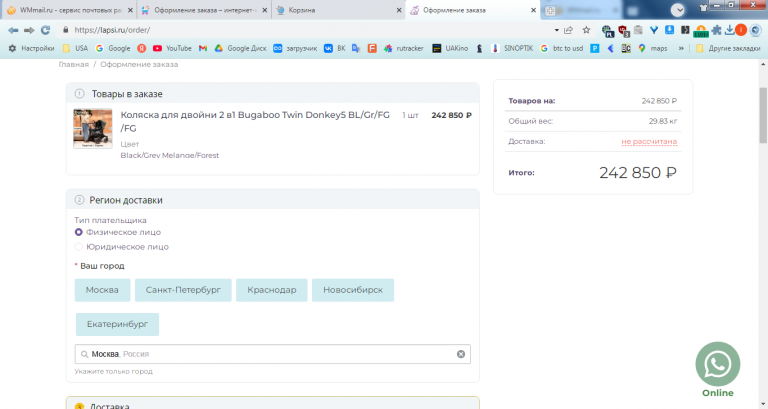768x409 pixels.
Task: Choose Новосибирск city button
Action: pos(353,290)
